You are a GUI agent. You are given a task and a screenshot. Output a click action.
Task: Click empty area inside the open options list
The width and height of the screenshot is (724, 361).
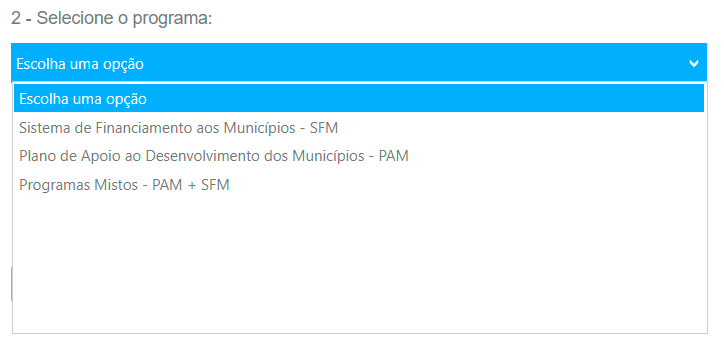(x=359, y=265)
